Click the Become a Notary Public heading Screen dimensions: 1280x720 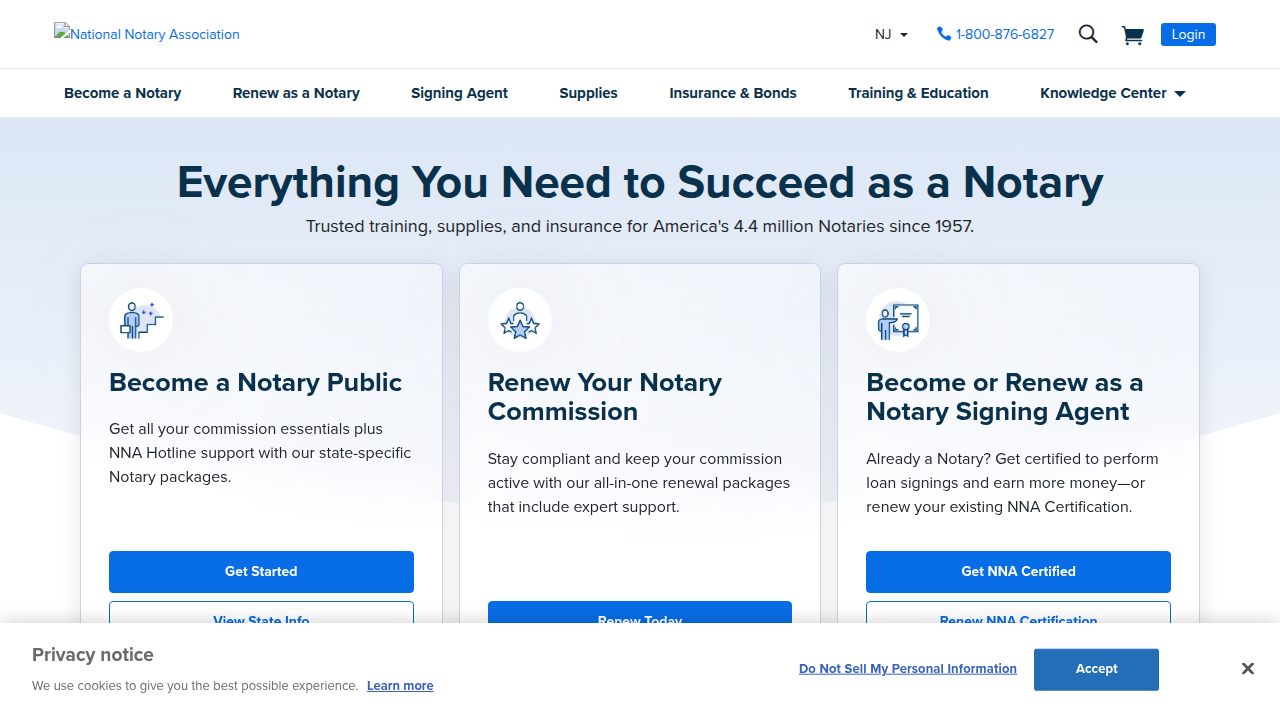(x=255, y=383)
